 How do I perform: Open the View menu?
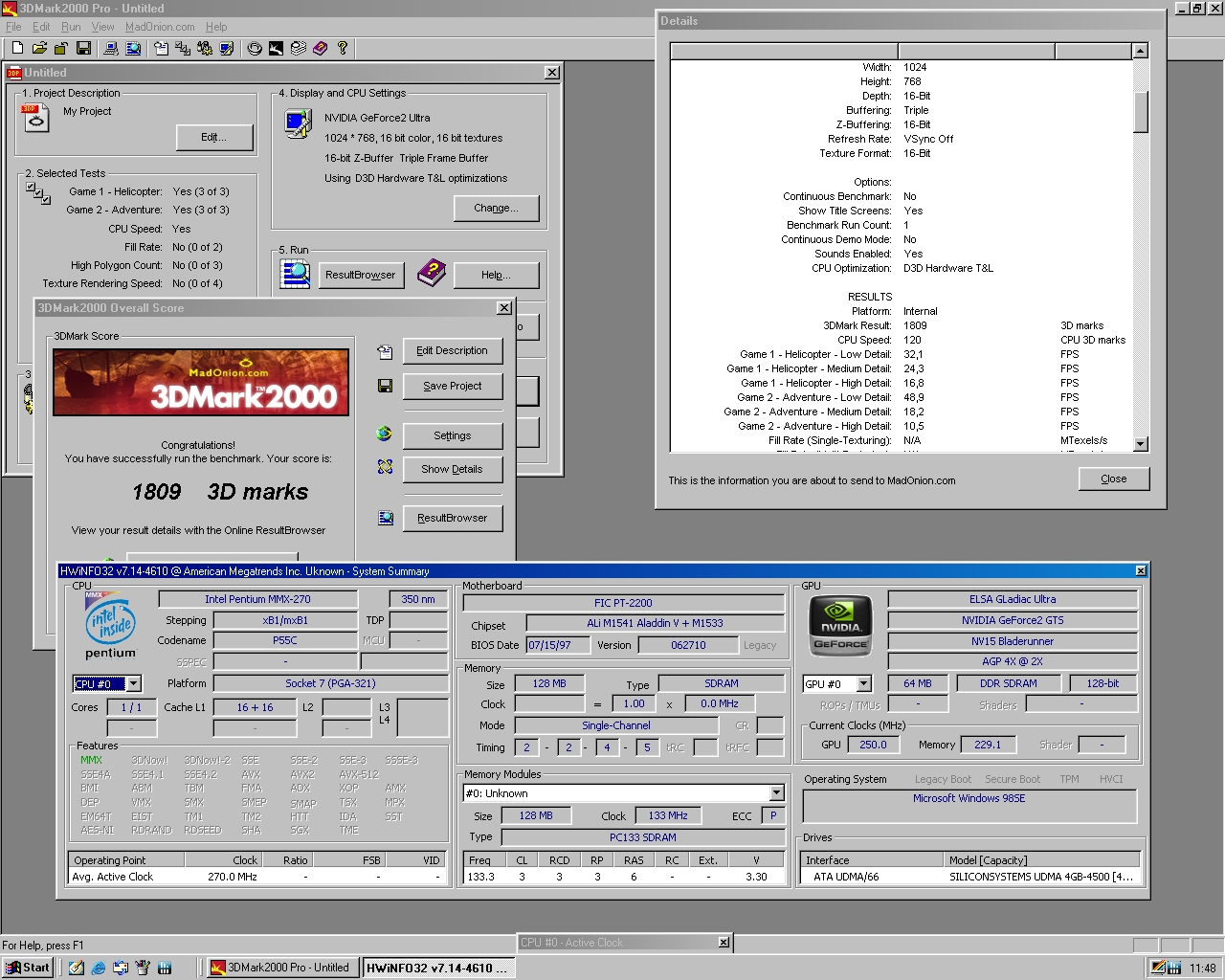point(102,27)
